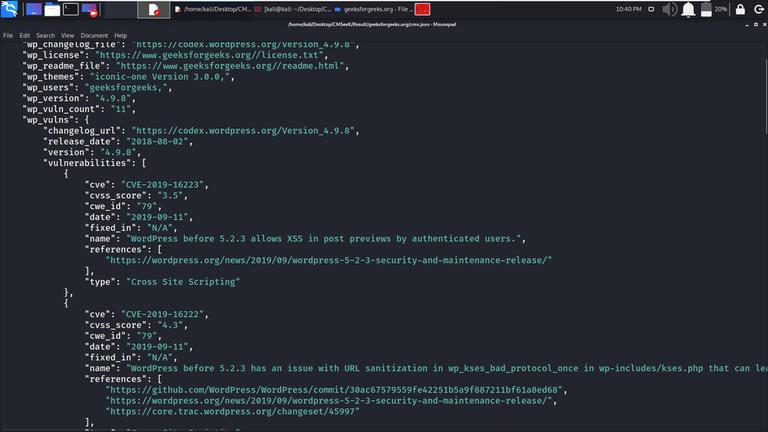The width and height of the screenshot is (768, 432).
Task: Launch the file manager from the panel
Action: [52, 9]
